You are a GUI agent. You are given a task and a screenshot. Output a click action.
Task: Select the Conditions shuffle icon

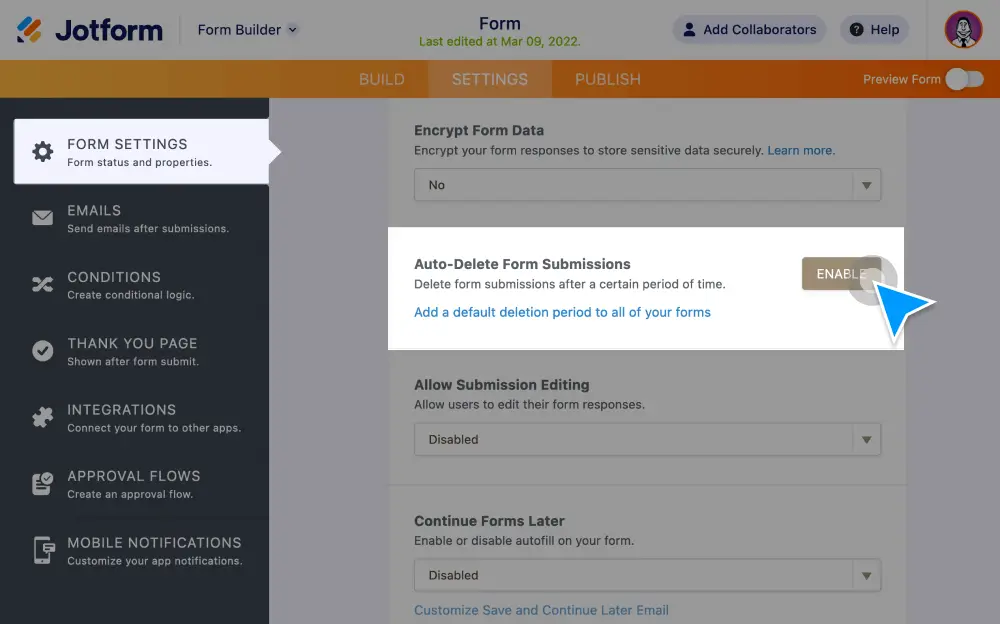click(x=42, y=285)
